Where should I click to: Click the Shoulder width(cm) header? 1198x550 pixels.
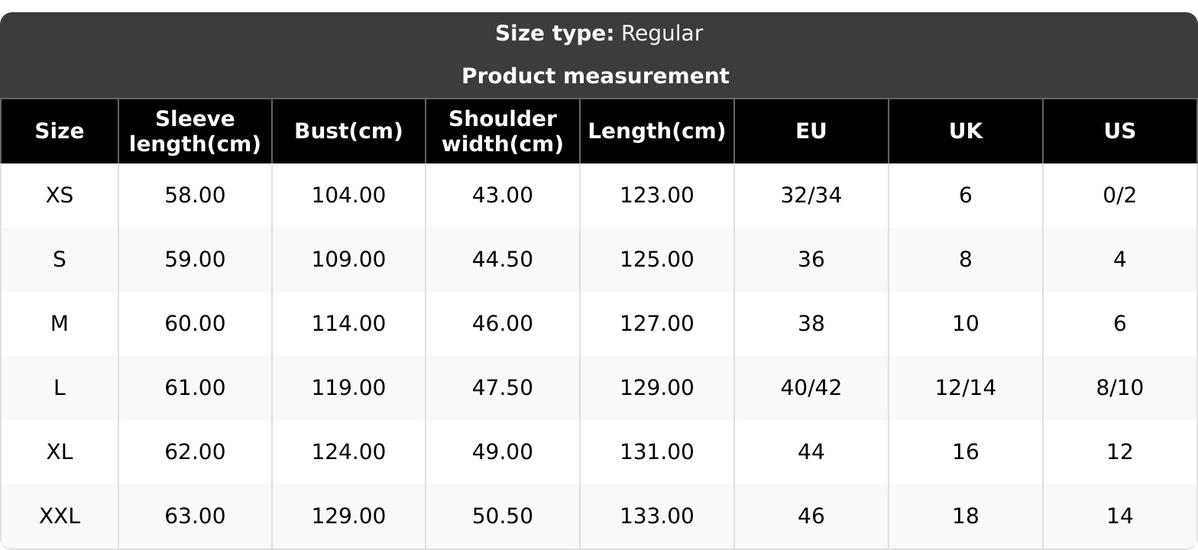point(502,131)
